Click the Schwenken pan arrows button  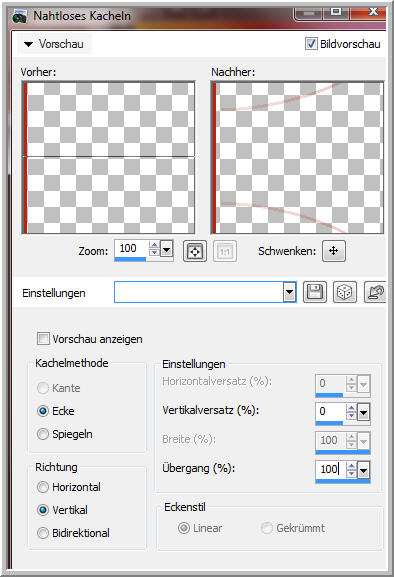point(334,251)
